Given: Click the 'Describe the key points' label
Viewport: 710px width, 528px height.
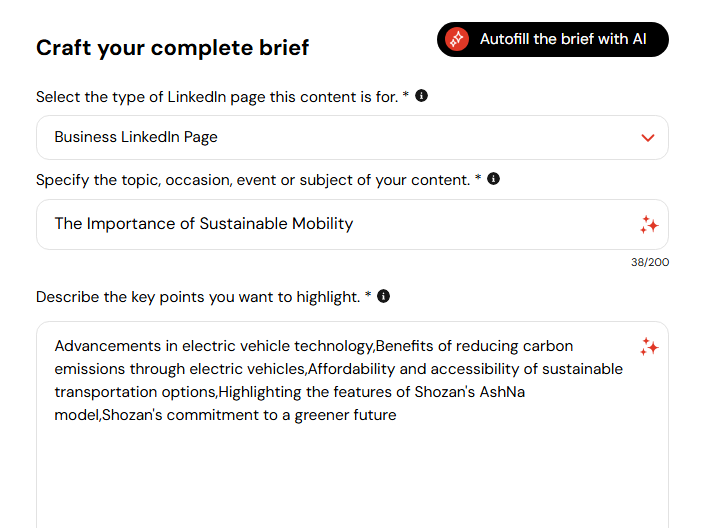Looking at the screenshot, I should click(x=197, y=297).
